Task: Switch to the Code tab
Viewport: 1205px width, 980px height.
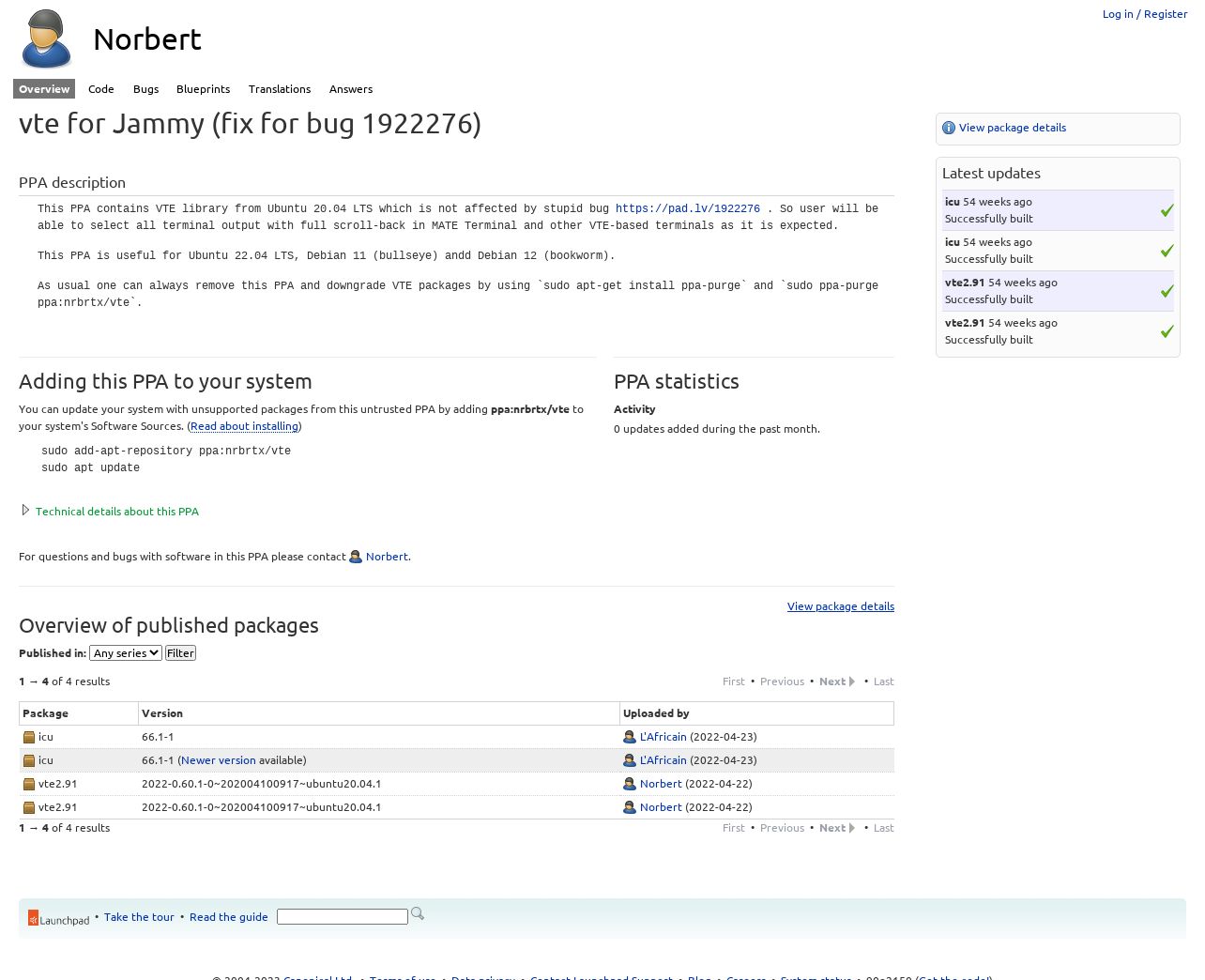Action: point(101,89)
